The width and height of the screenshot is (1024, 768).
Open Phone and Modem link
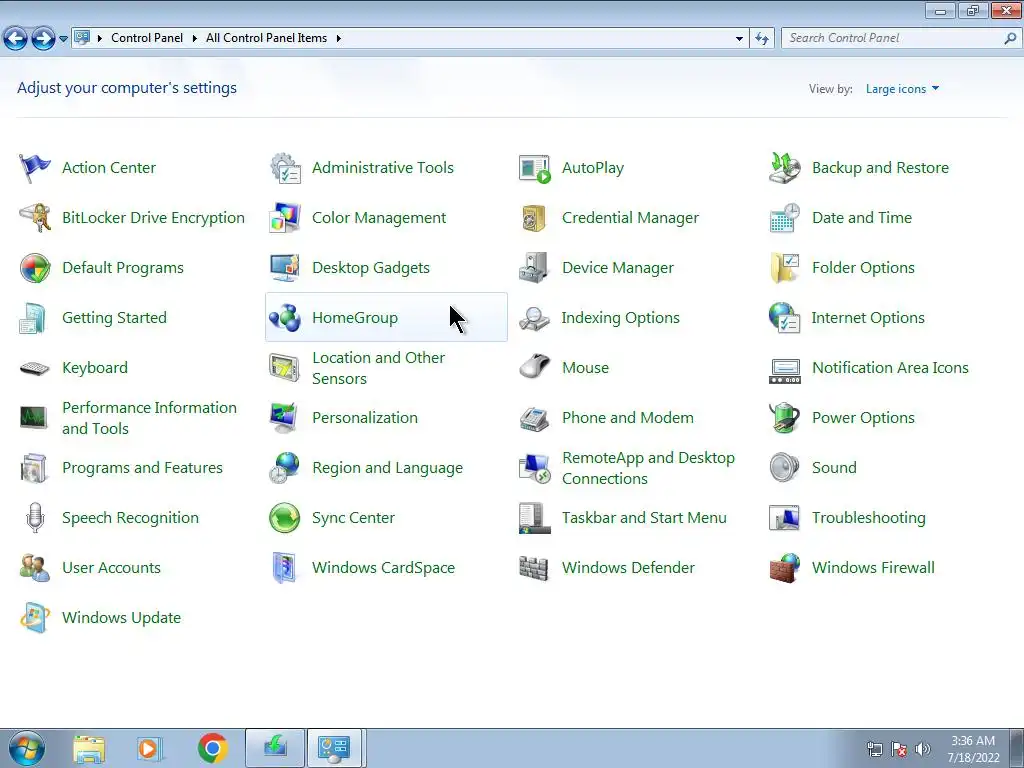click(x=628, y=418)
